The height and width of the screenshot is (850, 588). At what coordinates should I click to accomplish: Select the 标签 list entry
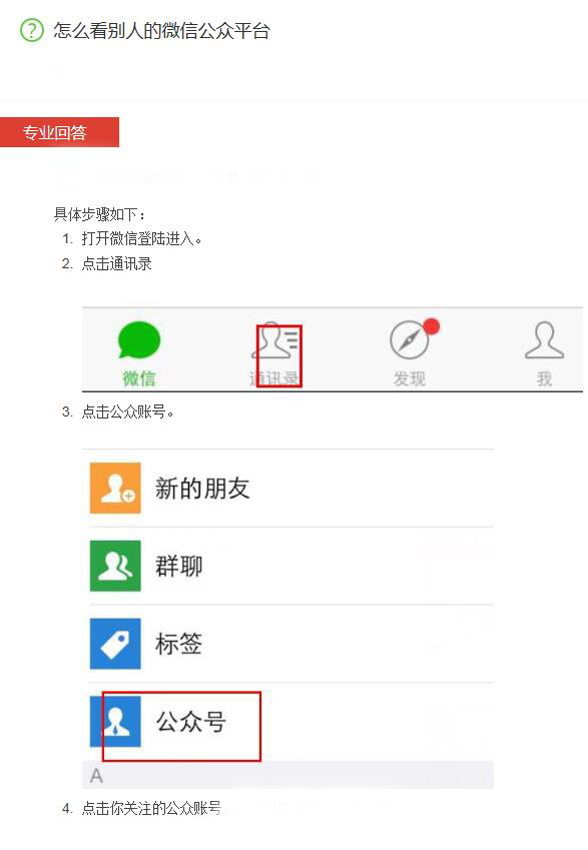pyautogui.click(x=292, y=643)
